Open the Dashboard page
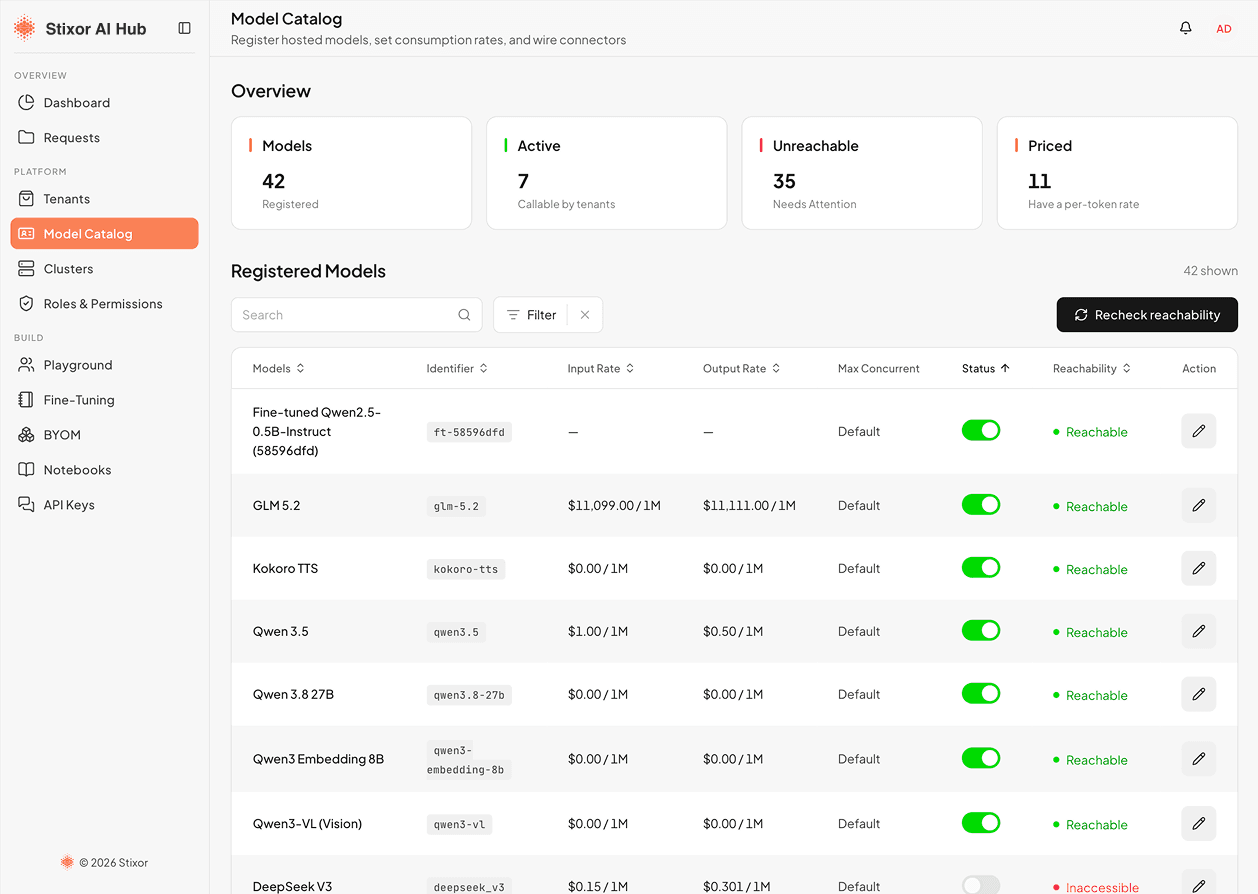 pyautogui.click(x=104, y=103)
